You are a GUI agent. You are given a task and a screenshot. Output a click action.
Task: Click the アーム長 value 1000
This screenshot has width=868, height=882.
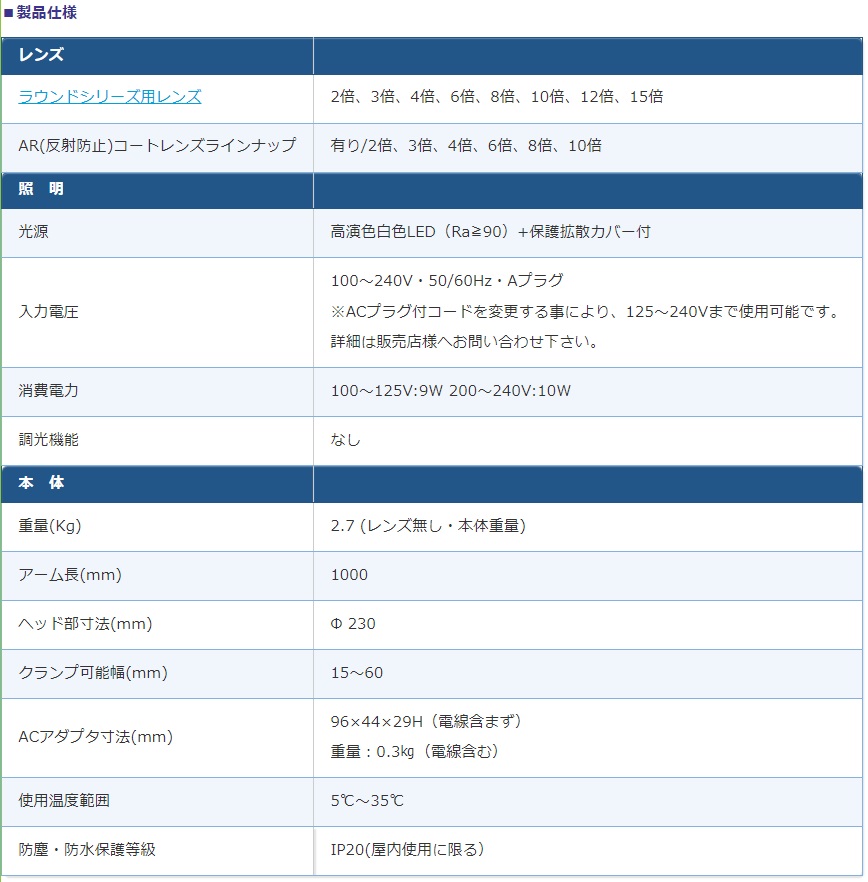pyautogui.click(x=349, y=575)
